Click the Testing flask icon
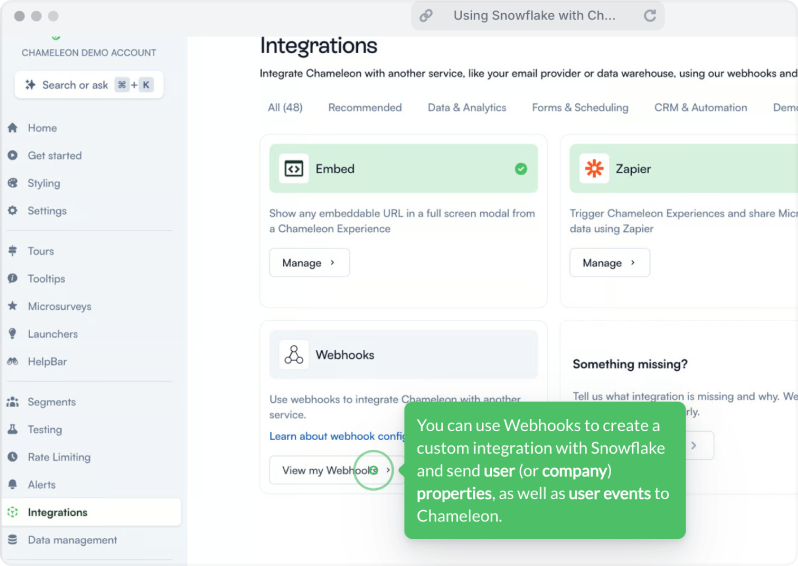 click(13, 429)
